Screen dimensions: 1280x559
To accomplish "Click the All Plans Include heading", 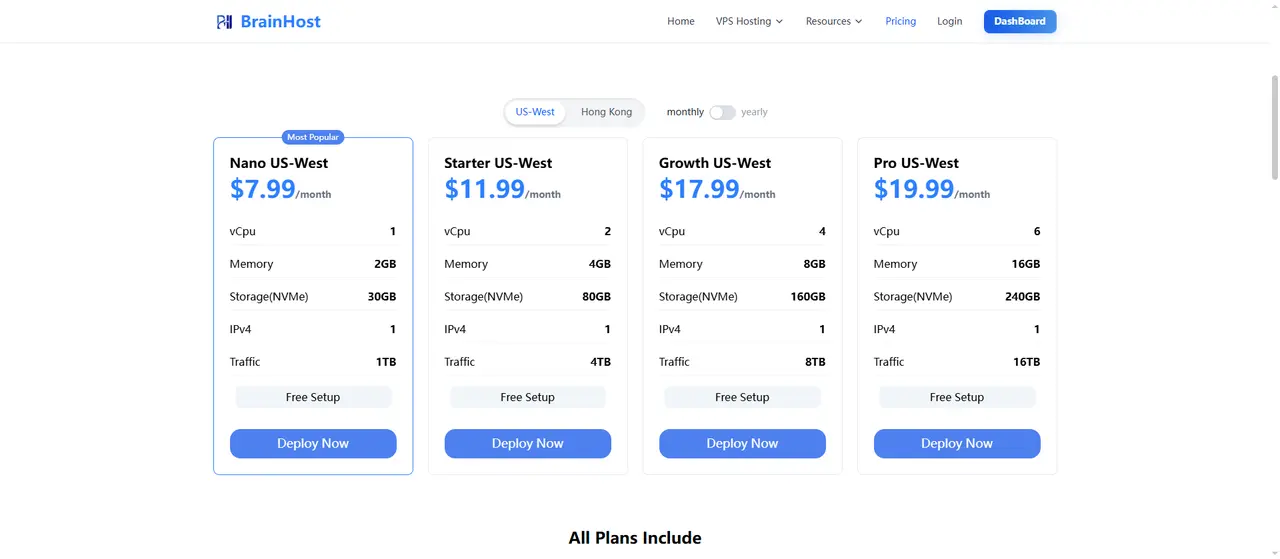I will [635, 538].
